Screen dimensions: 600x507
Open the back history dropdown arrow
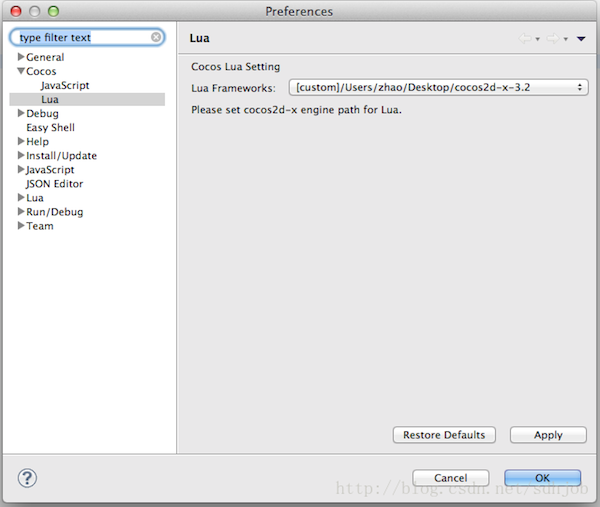coord(538,39)
